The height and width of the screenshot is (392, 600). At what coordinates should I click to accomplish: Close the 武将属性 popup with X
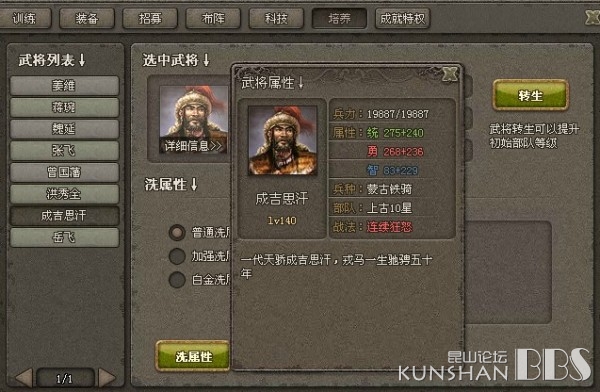coord(450,74)
